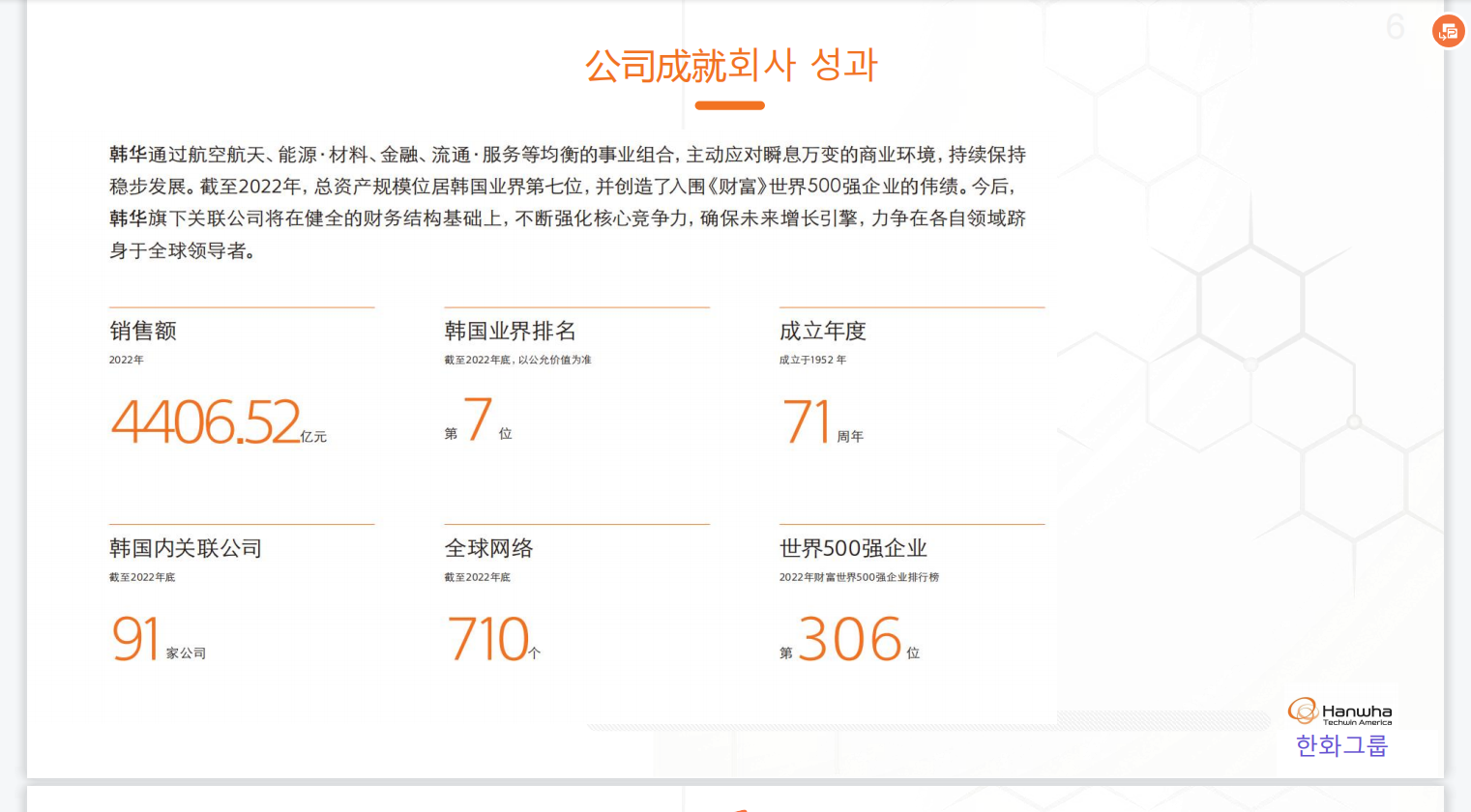
Task: Click the intro paragraph starting with 韩华通过航空航天
Action: click(568, 202)
